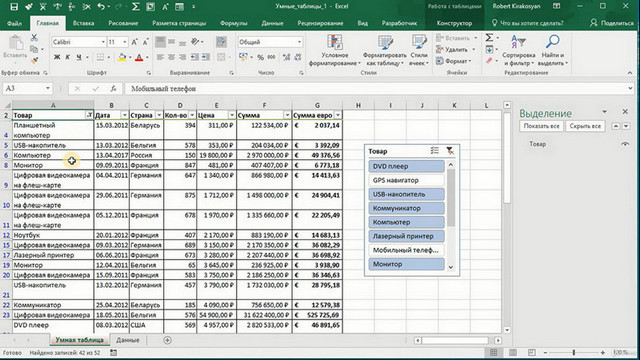Open the font size 11 dropdown
This screenshot has width=640, height=360.
point(124,42)
